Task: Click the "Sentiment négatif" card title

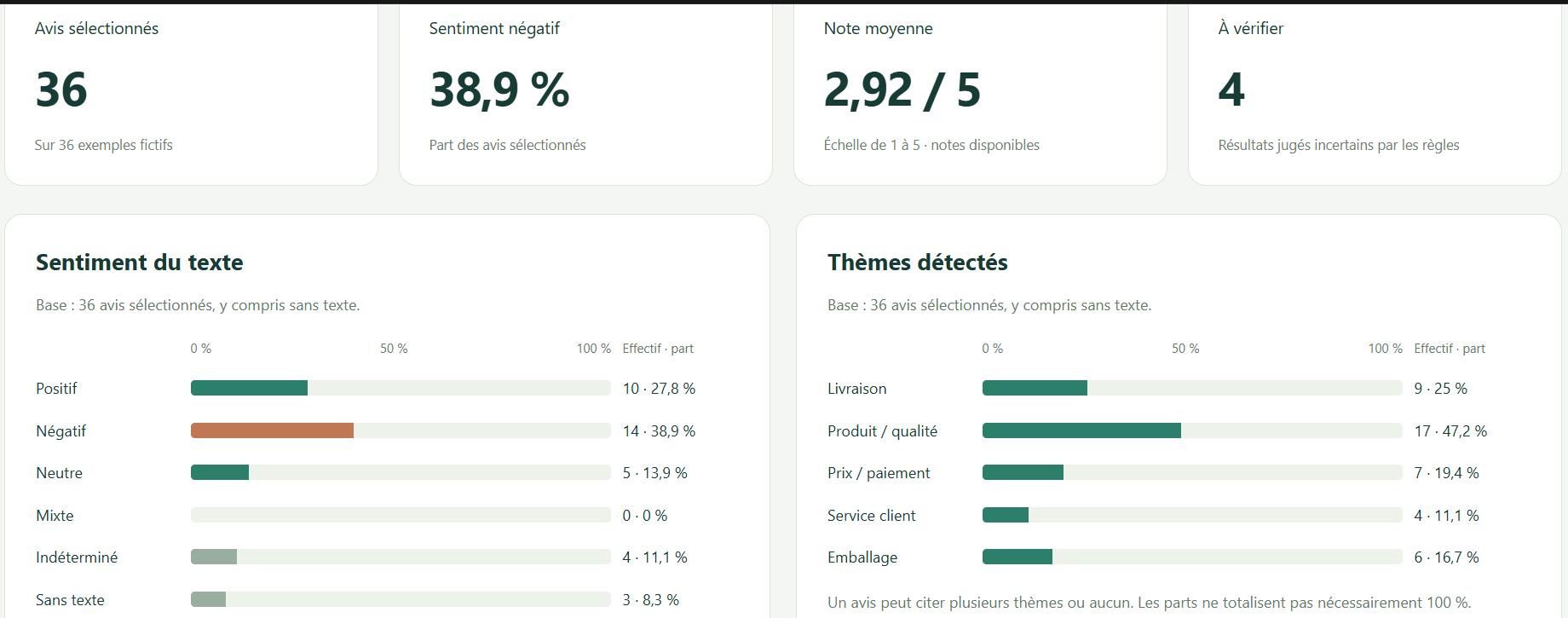Action: (494, 28)
